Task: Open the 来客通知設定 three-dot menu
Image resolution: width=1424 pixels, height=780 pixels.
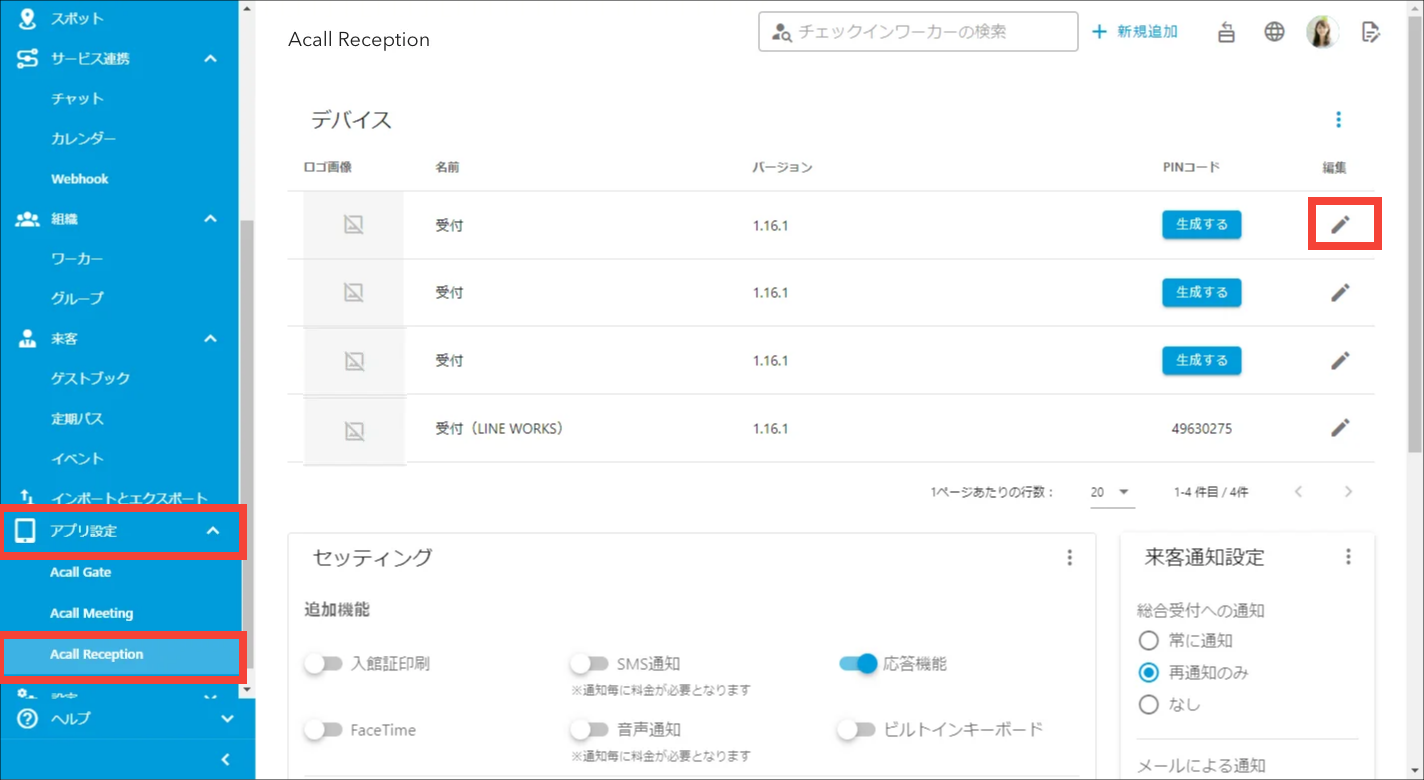Action: click(1348, 557)
